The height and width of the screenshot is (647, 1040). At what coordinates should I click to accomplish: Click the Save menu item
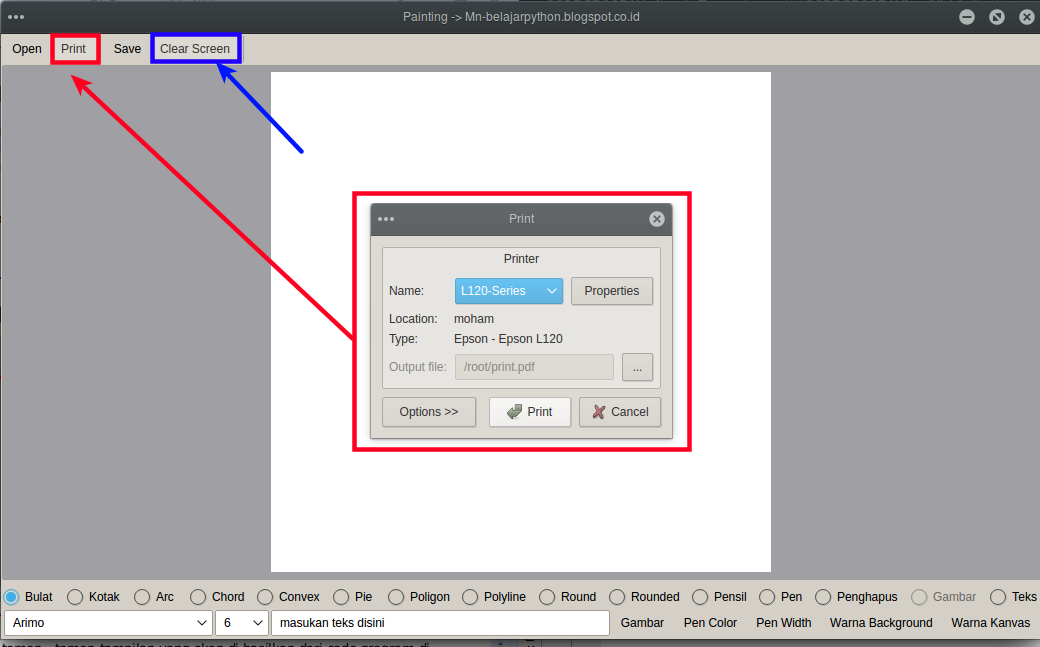[x=126, y=48]
